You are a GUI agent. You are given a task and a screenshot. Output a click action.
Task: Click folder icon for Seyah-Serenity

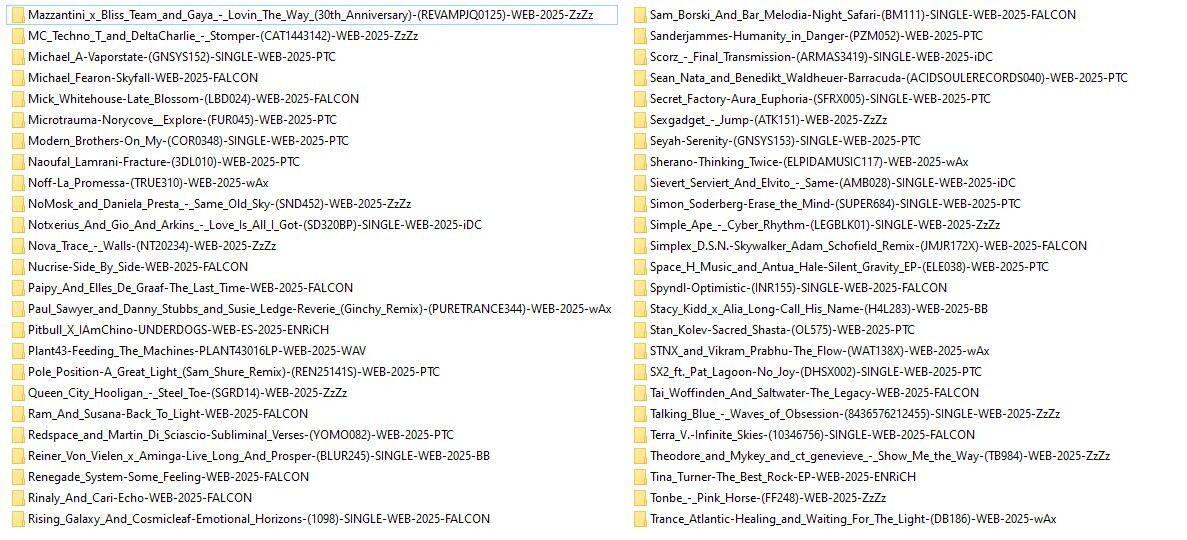click(x=640, y=141)
